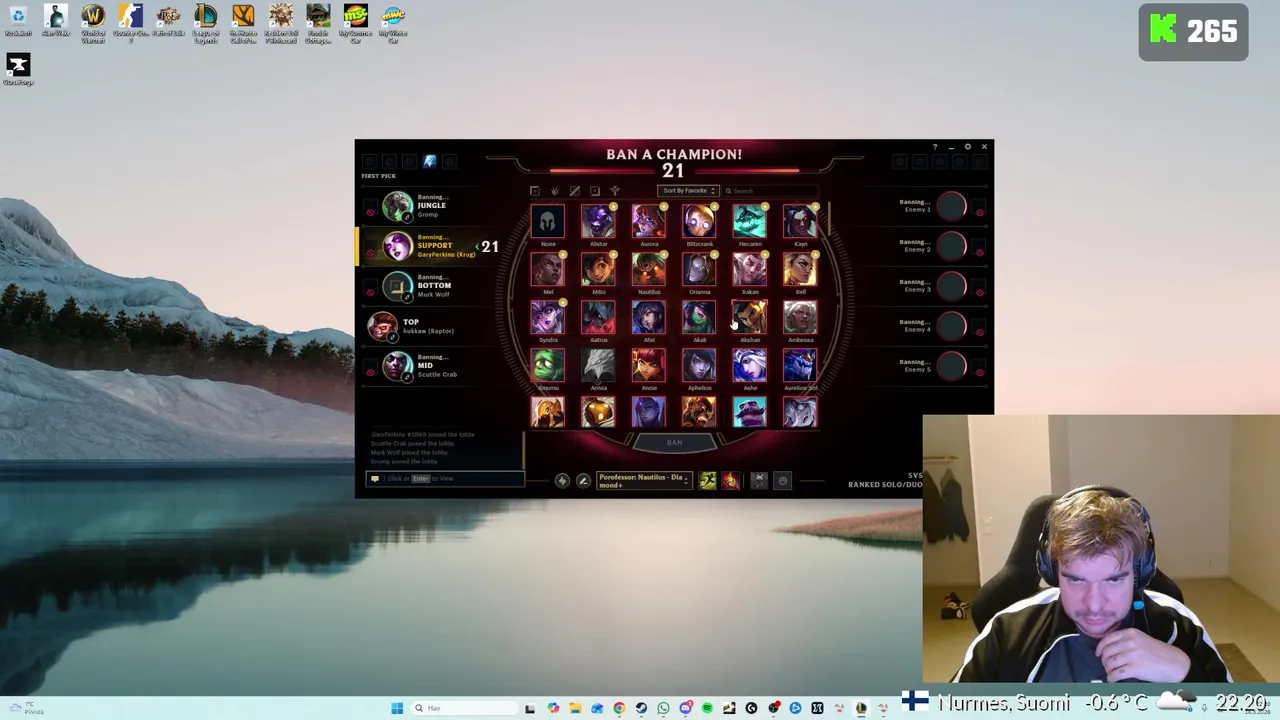Open My Summer Car desktop shortcut

coord(355,24)
